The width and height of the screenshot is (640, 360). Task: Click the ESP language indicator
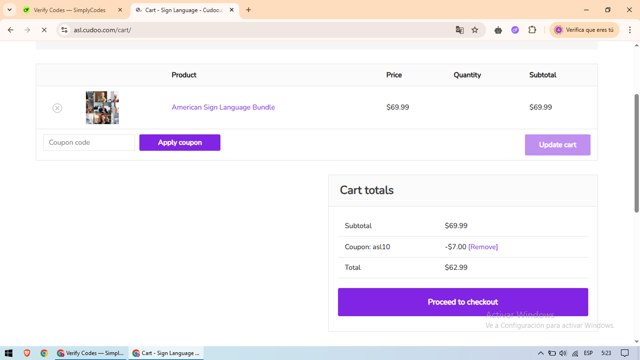pos(588,353)
